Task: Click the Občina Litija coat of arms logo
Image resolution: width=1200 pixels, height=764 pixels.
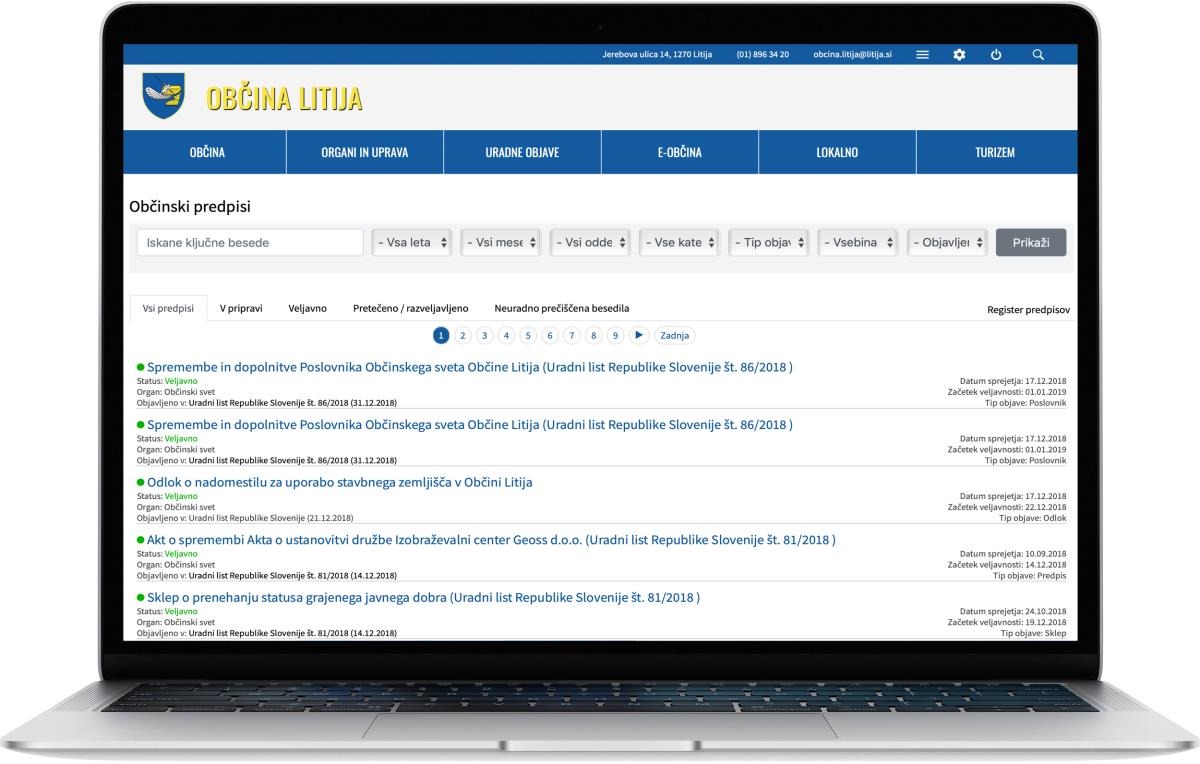Action: point(163,97)
